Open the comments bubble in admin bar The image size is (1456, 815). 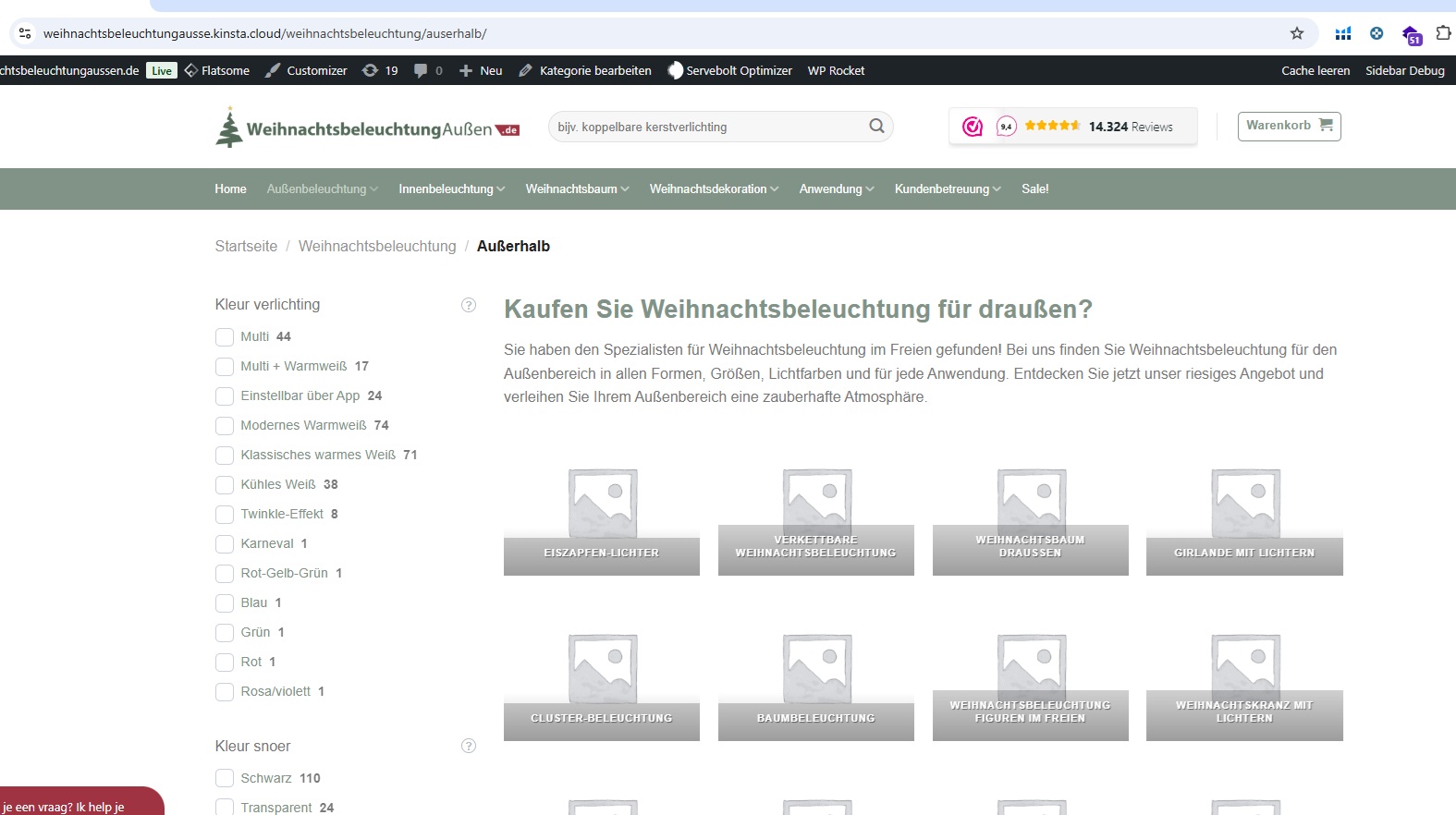coord(422,70)
